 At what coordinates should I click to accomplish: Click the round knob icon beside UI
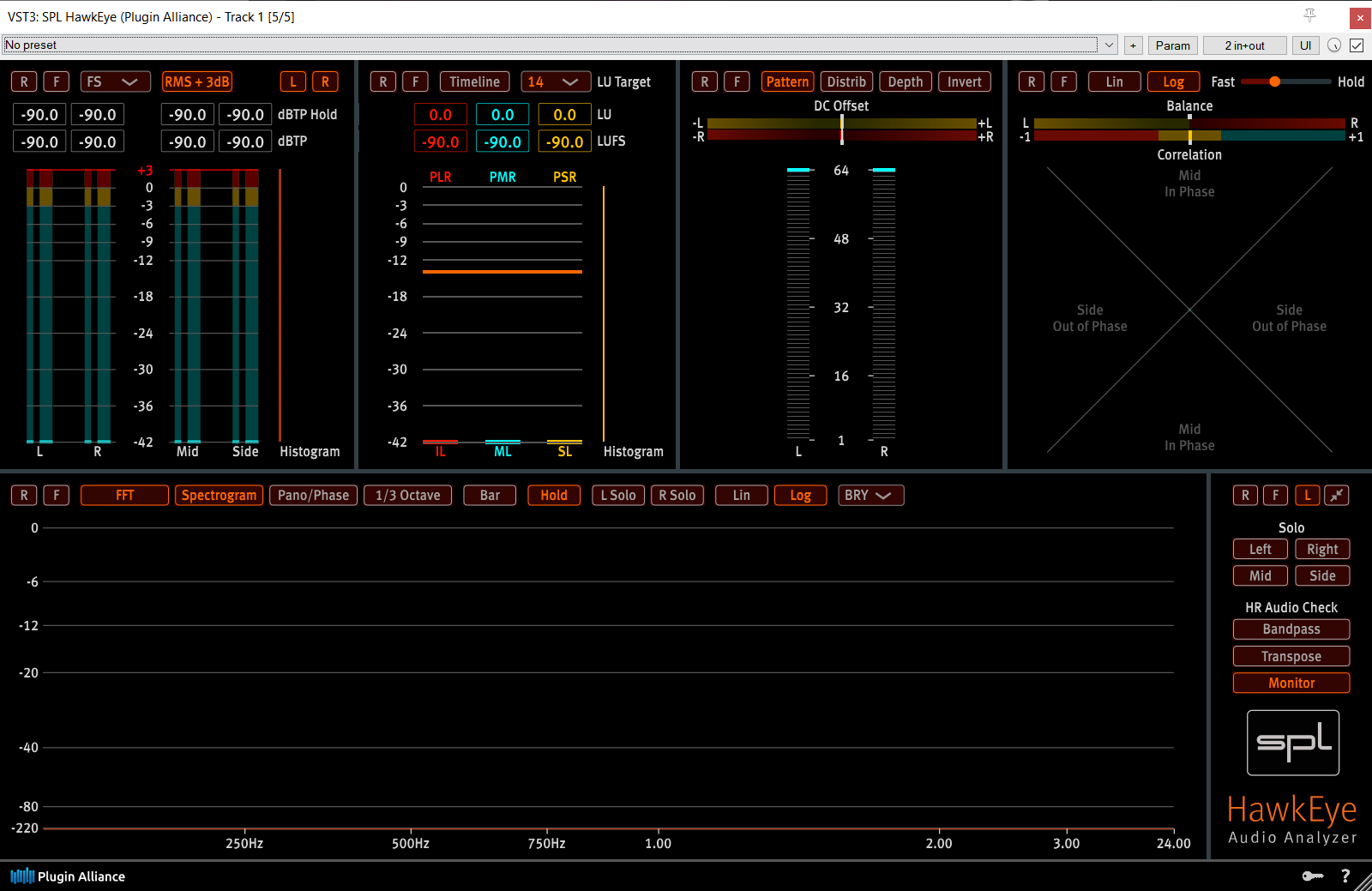click(x=1333, y=45)
